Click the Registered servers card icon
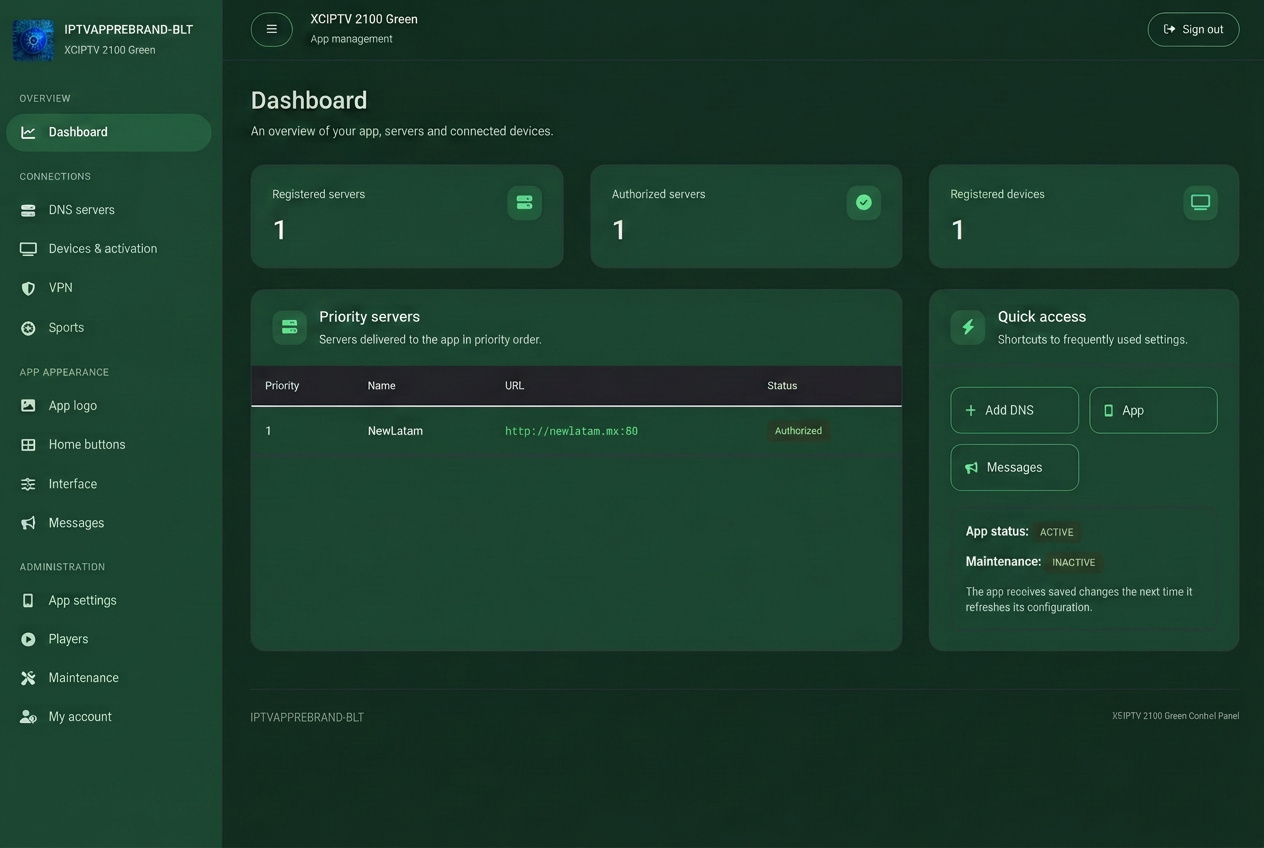This screenshot has width=1264, height=848. click(525, 203)
